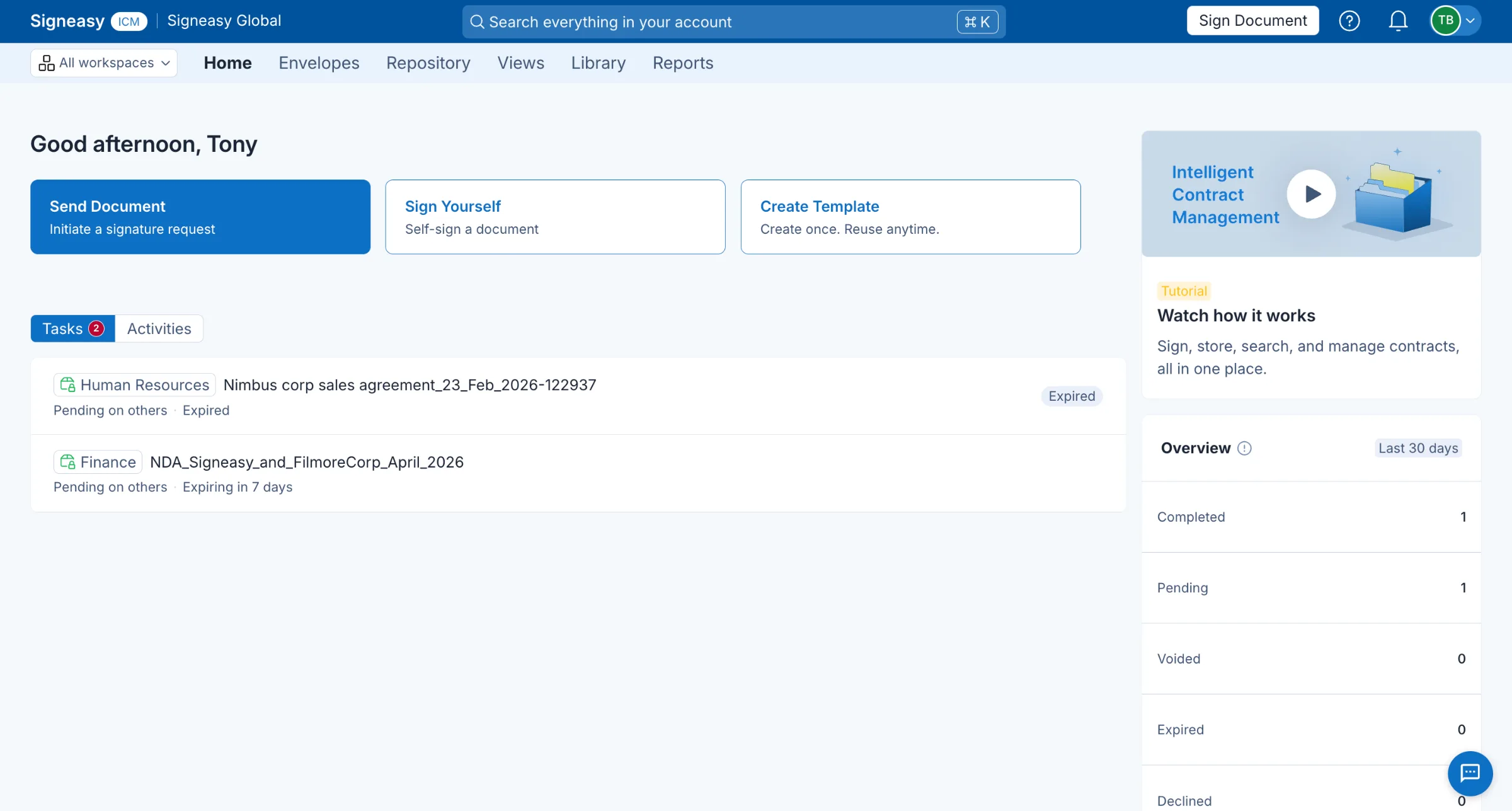The image size is (1512, 811).
Task: Open Create Template card
Action: pyautogui.click(x=910, y=217)
